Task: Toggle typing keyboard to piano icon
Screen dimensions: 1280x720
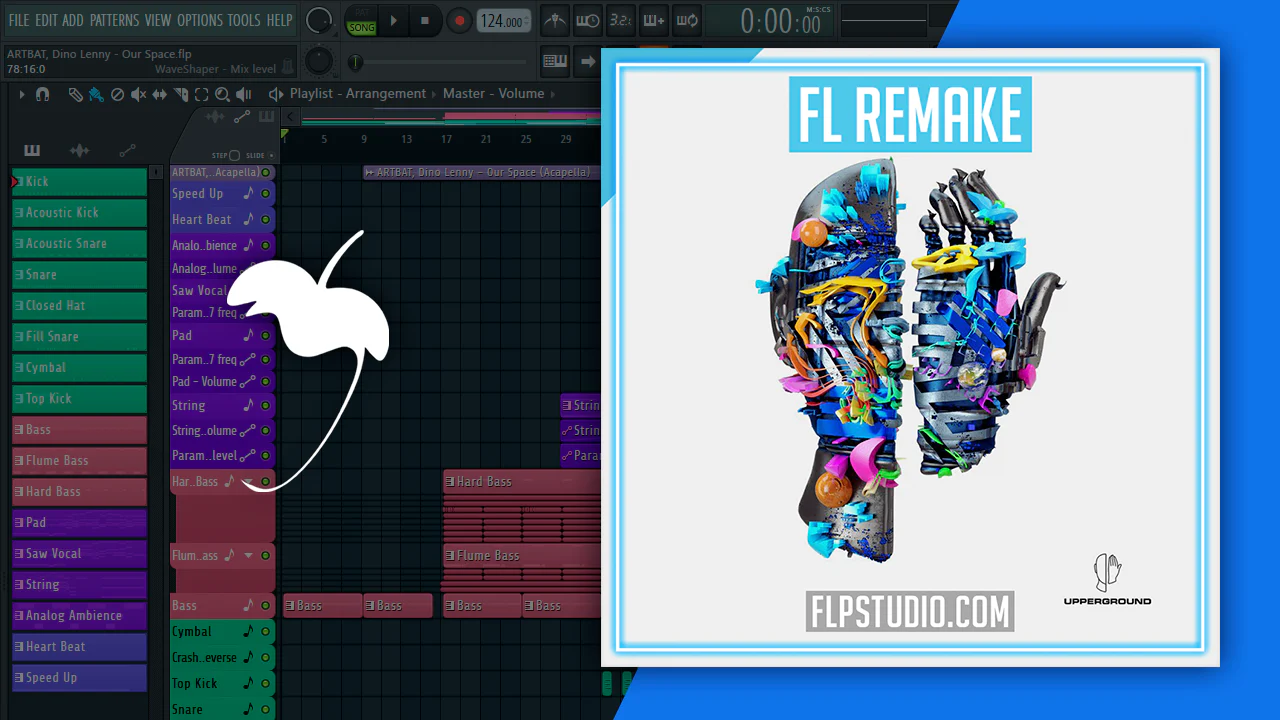Action: click(555, 61)
